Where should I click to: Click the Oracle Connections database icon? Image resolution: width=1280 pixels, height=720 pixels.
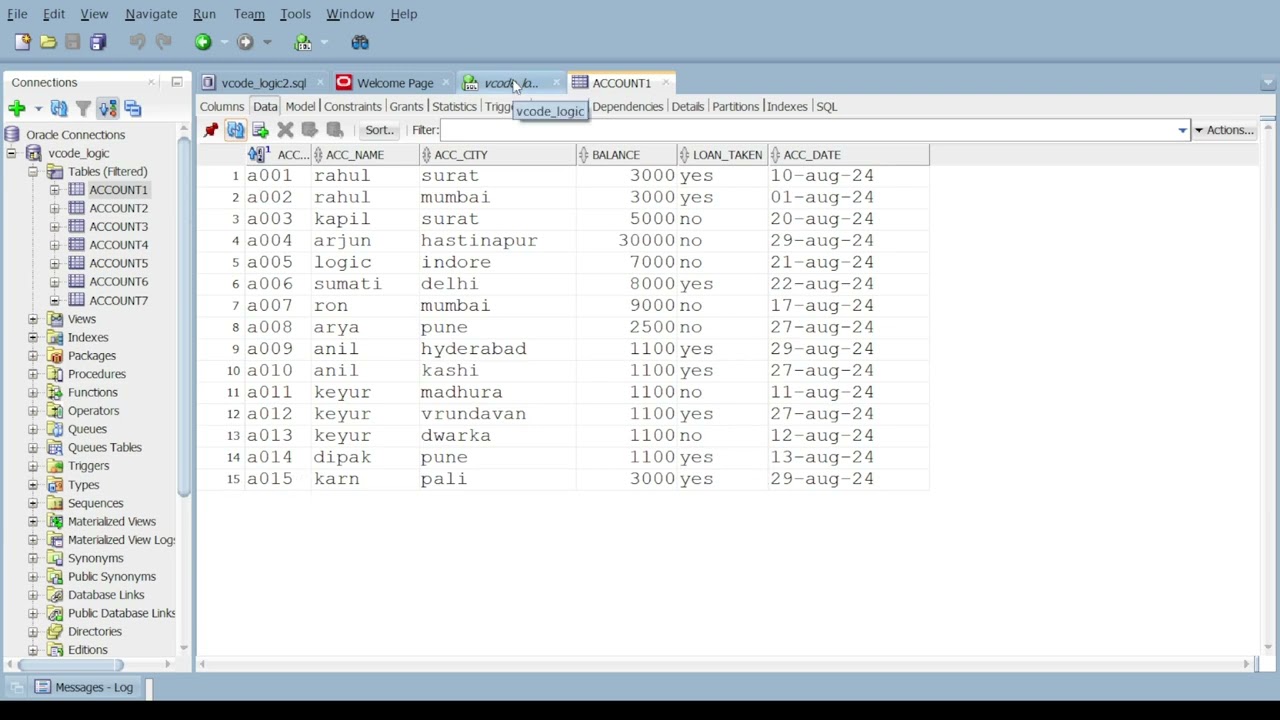pyautogui.click(x=12, y=134)
